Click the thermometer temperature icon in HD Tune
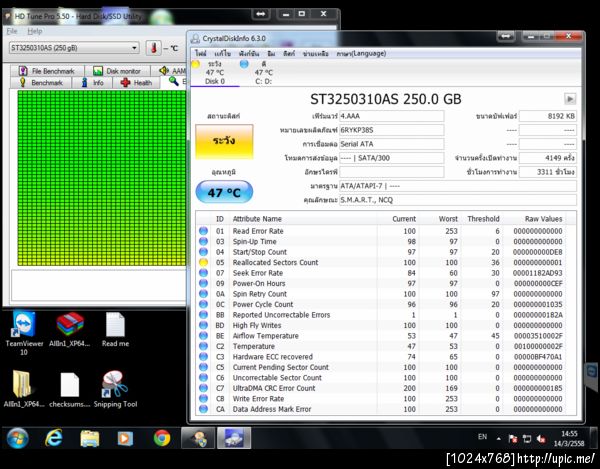The width and height of the screenshot is (600, 469). point(153,48)
